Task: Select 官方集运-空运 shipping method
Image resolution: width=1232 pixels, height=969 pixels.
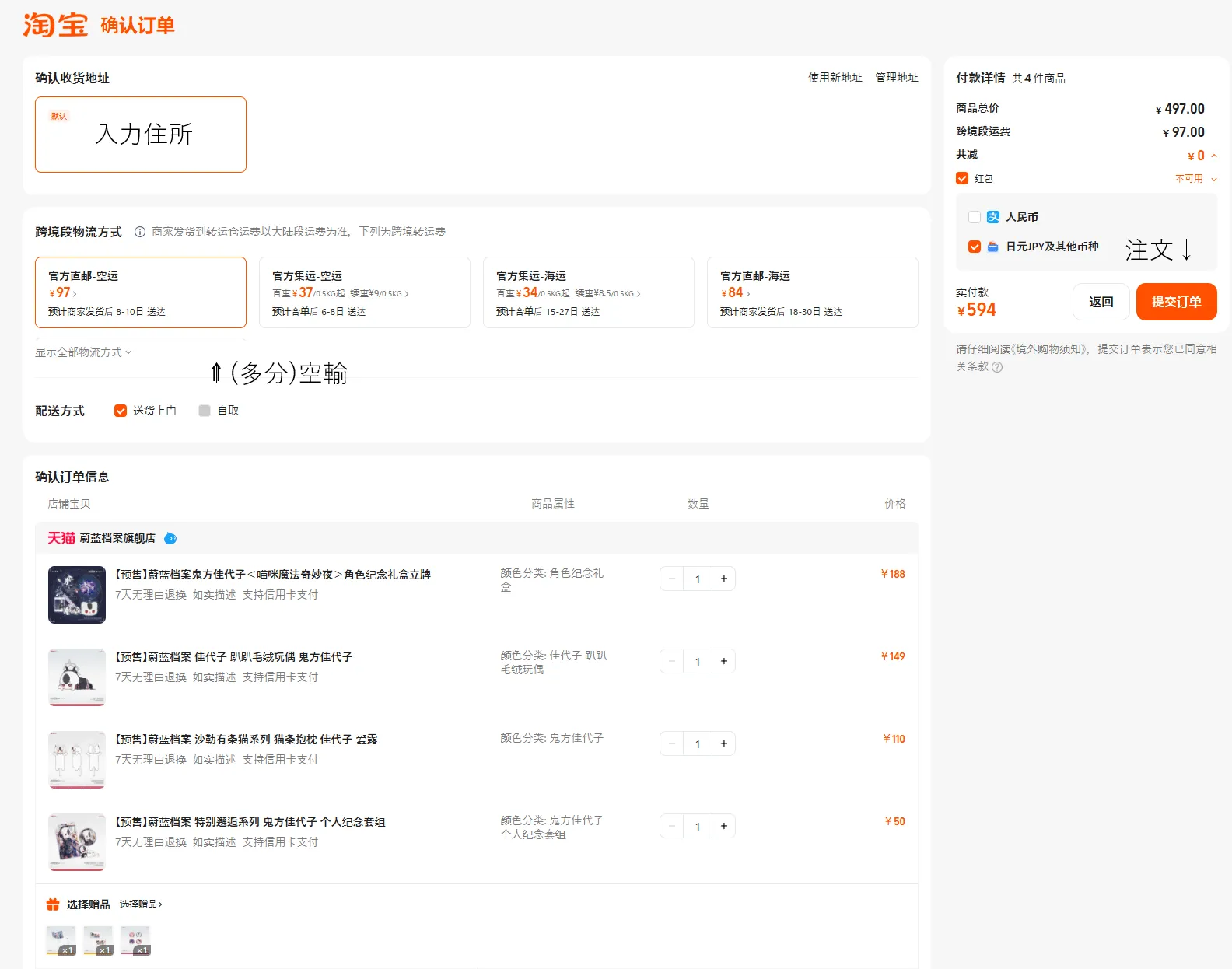Action: click(364, 292)
